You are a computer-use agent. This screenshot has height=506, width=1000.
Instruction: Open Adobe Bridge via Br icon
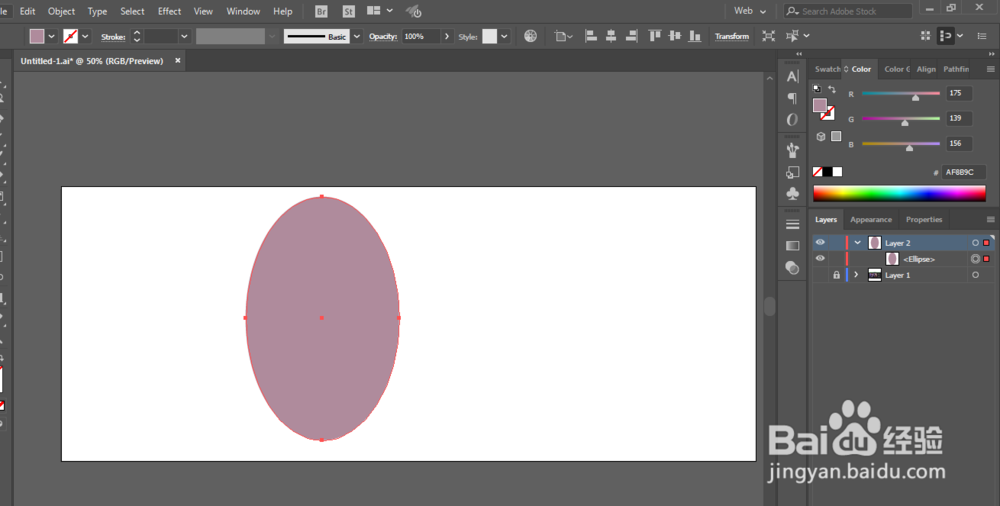click(x=321, y=11)
